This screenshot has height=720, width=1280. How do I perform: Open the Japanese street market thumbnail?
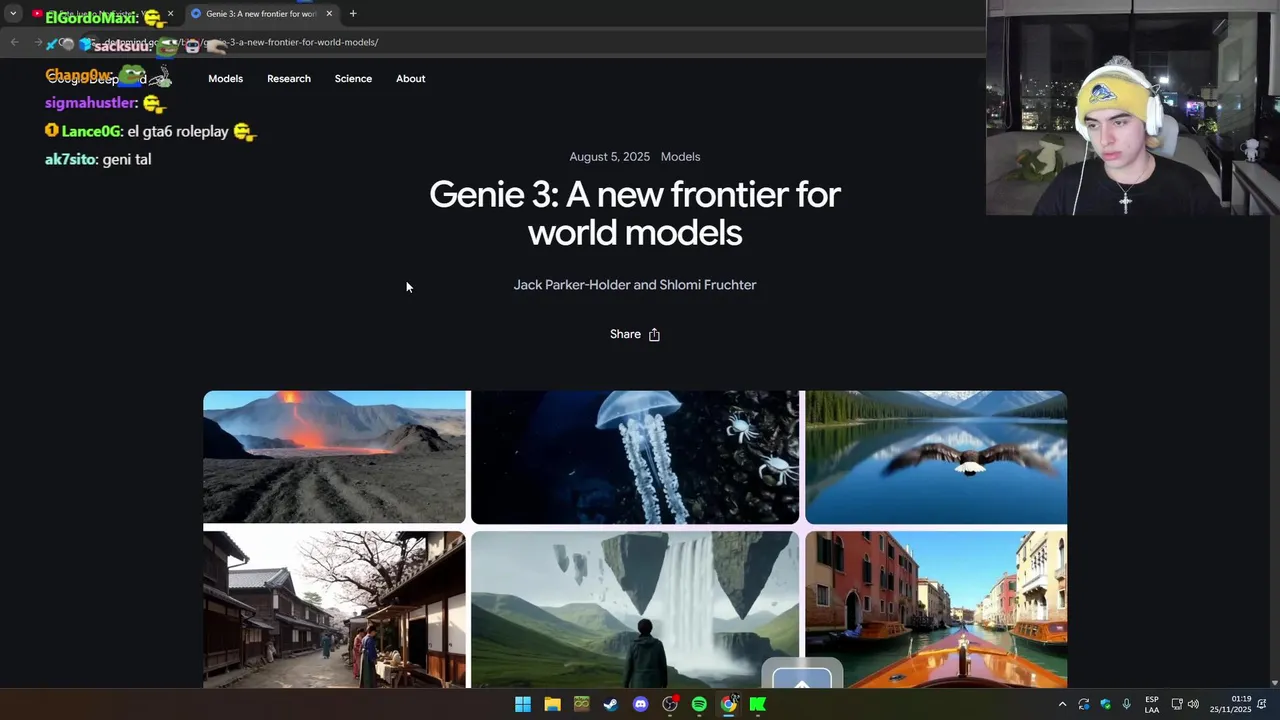[x=334, y=609]
